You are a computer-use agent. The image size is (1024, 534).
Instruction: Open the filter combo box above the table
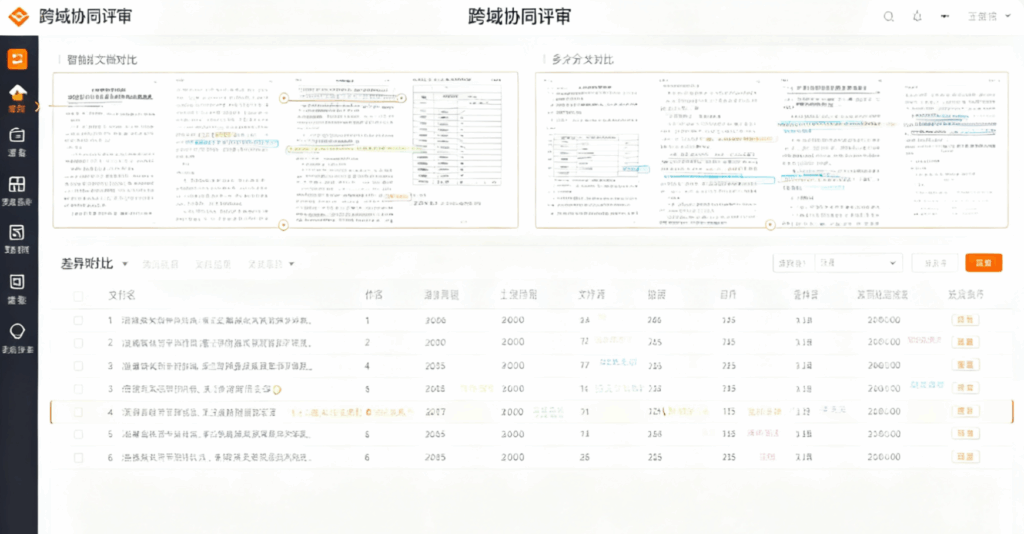[x=858, y=263]
